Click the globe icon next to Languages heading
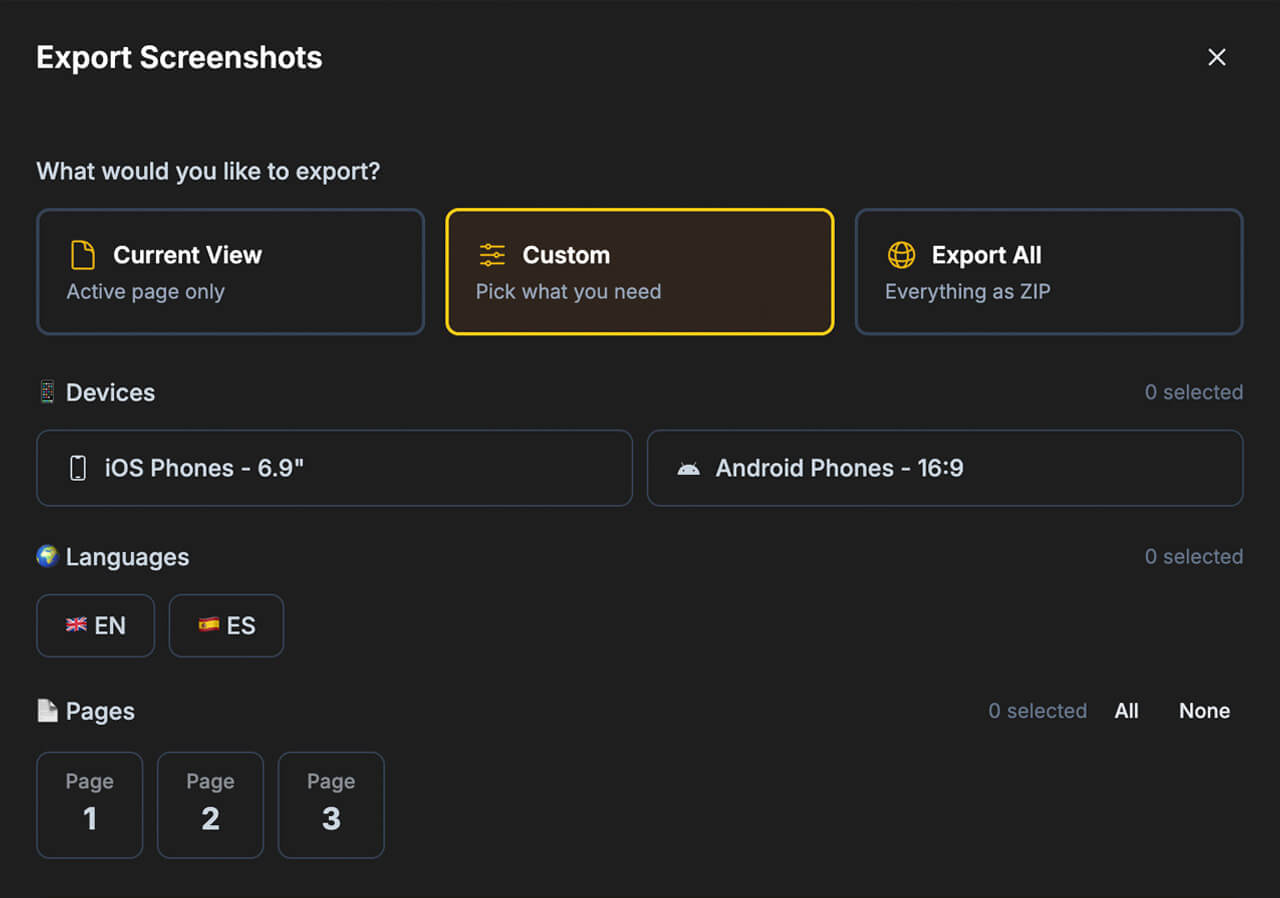Screen dimensions: 1280x898 tap(45, 557)
